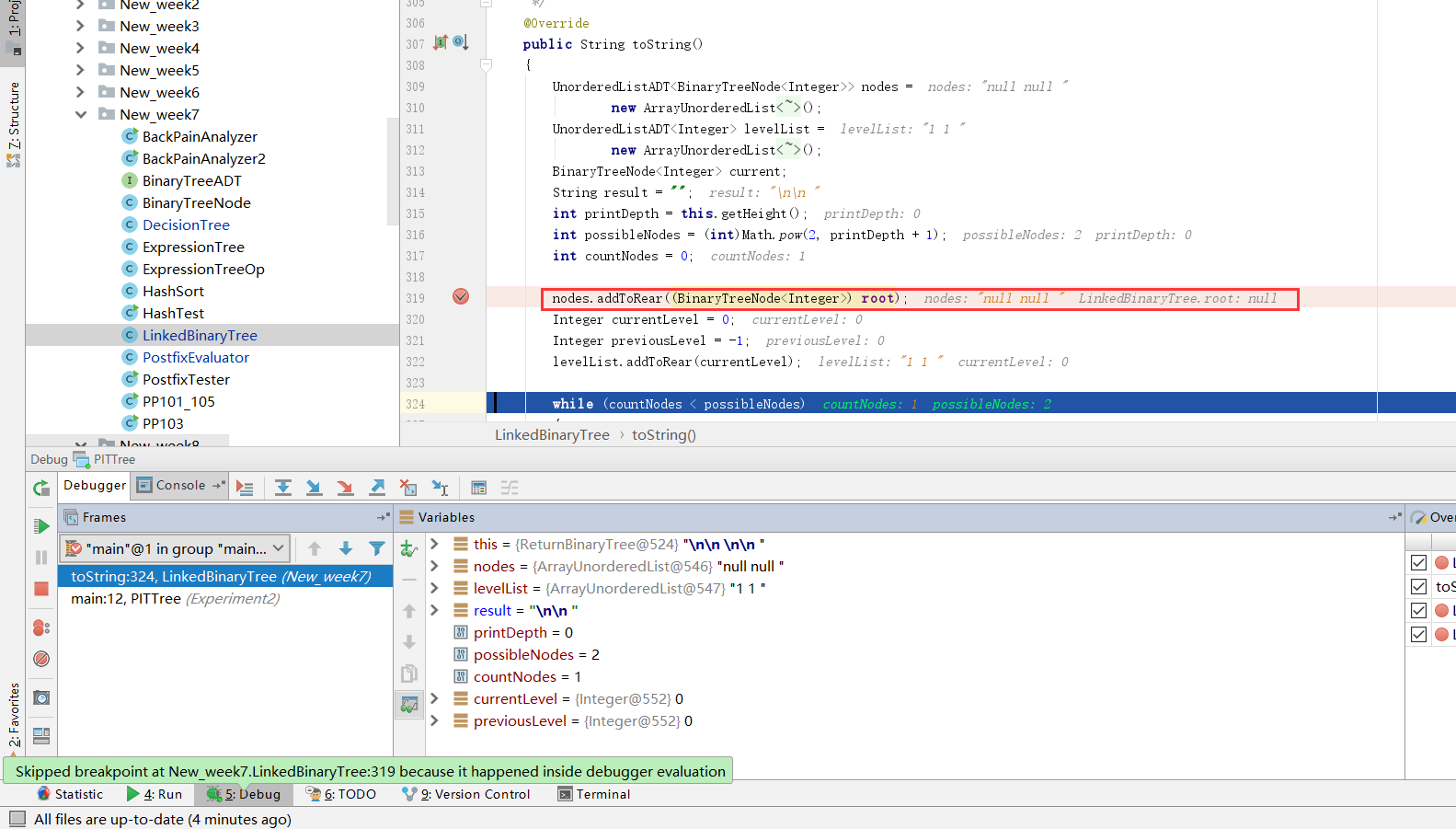Click the Run to Cursor icon
This screenshot has height=829, width=1456.
click(440, 488)
